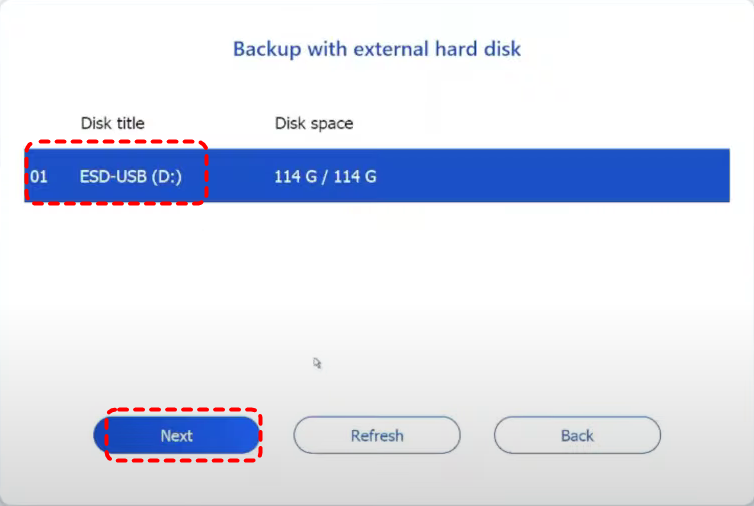The width and height of the screenshot is (754, 506).
Task: Select the ESD-USB (D:) disk entry
Action: (130, 177)
